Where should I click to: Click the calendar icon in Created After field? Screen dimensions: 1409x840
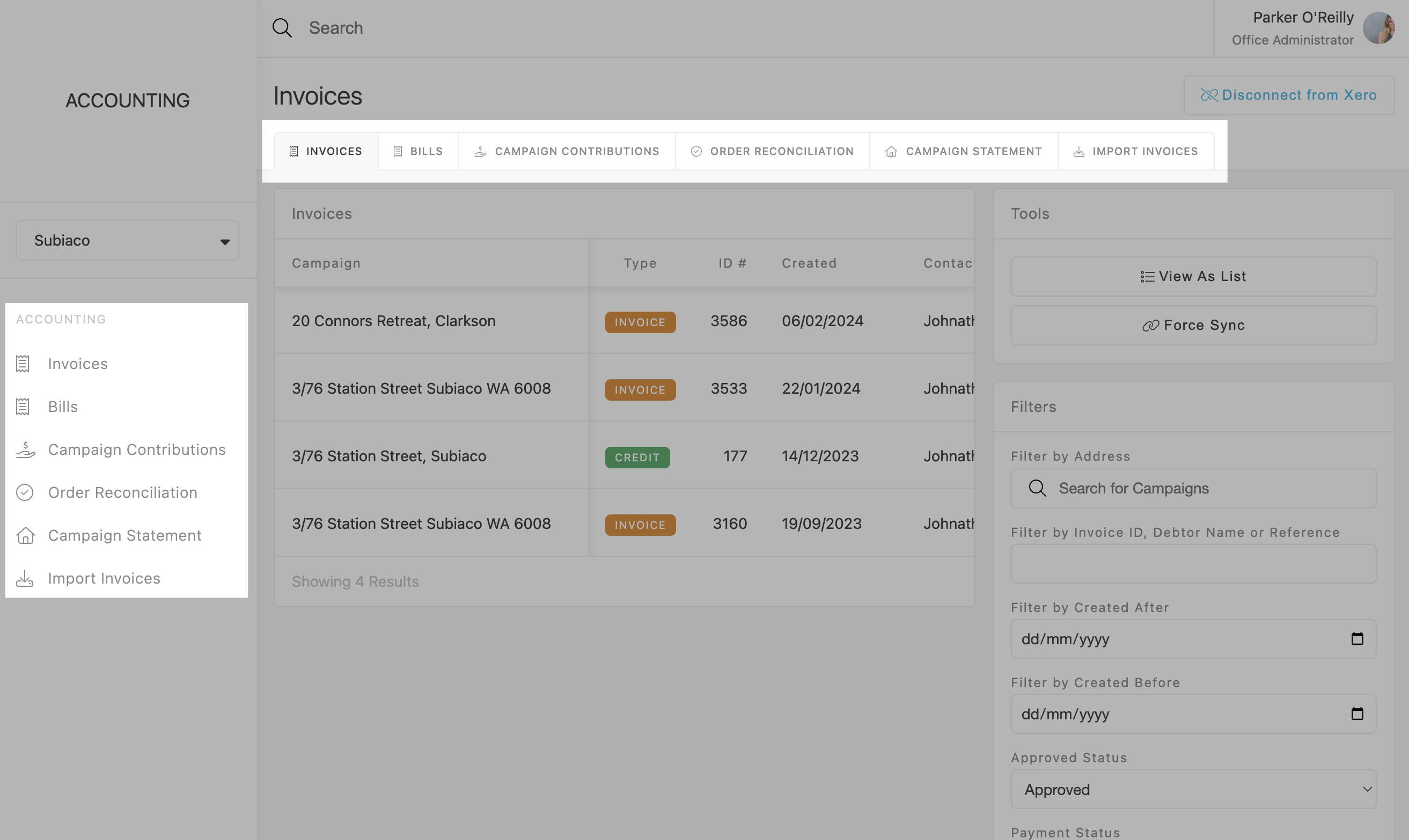pos(1357,638)
